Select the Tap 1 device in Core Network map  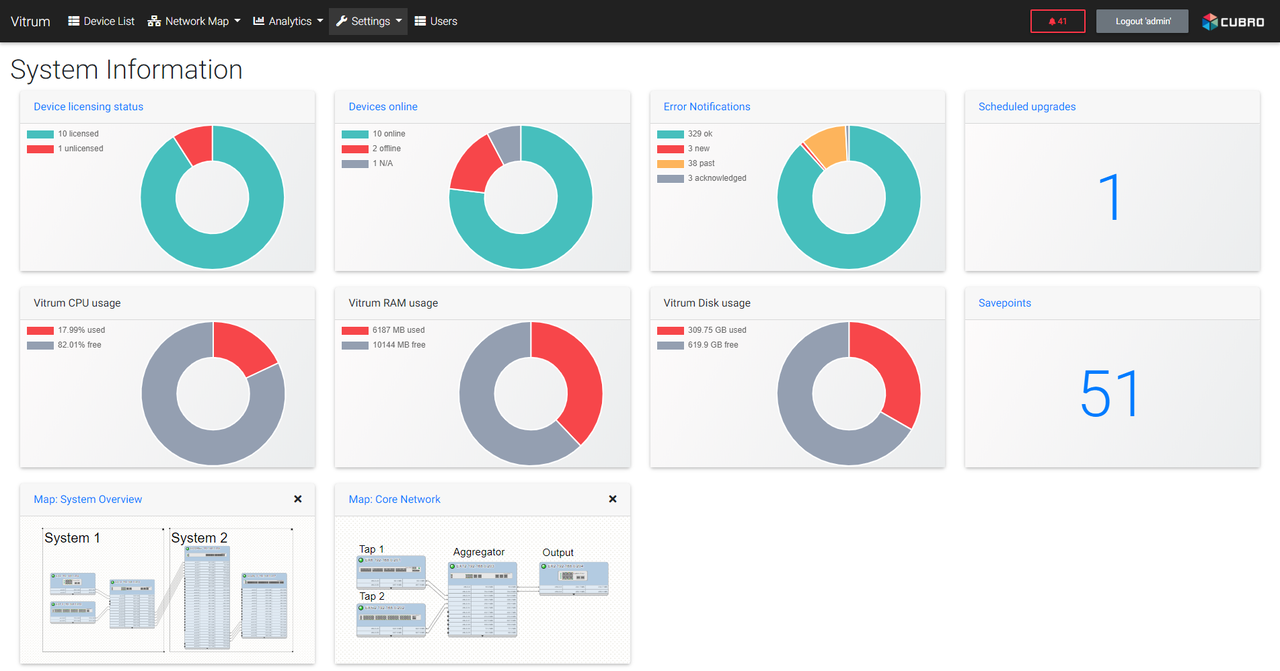pos(392,574)
